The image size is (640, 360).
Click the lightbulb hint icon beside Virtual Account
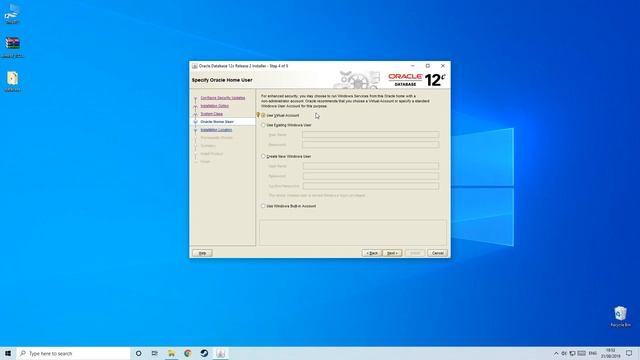pos(258,115)
